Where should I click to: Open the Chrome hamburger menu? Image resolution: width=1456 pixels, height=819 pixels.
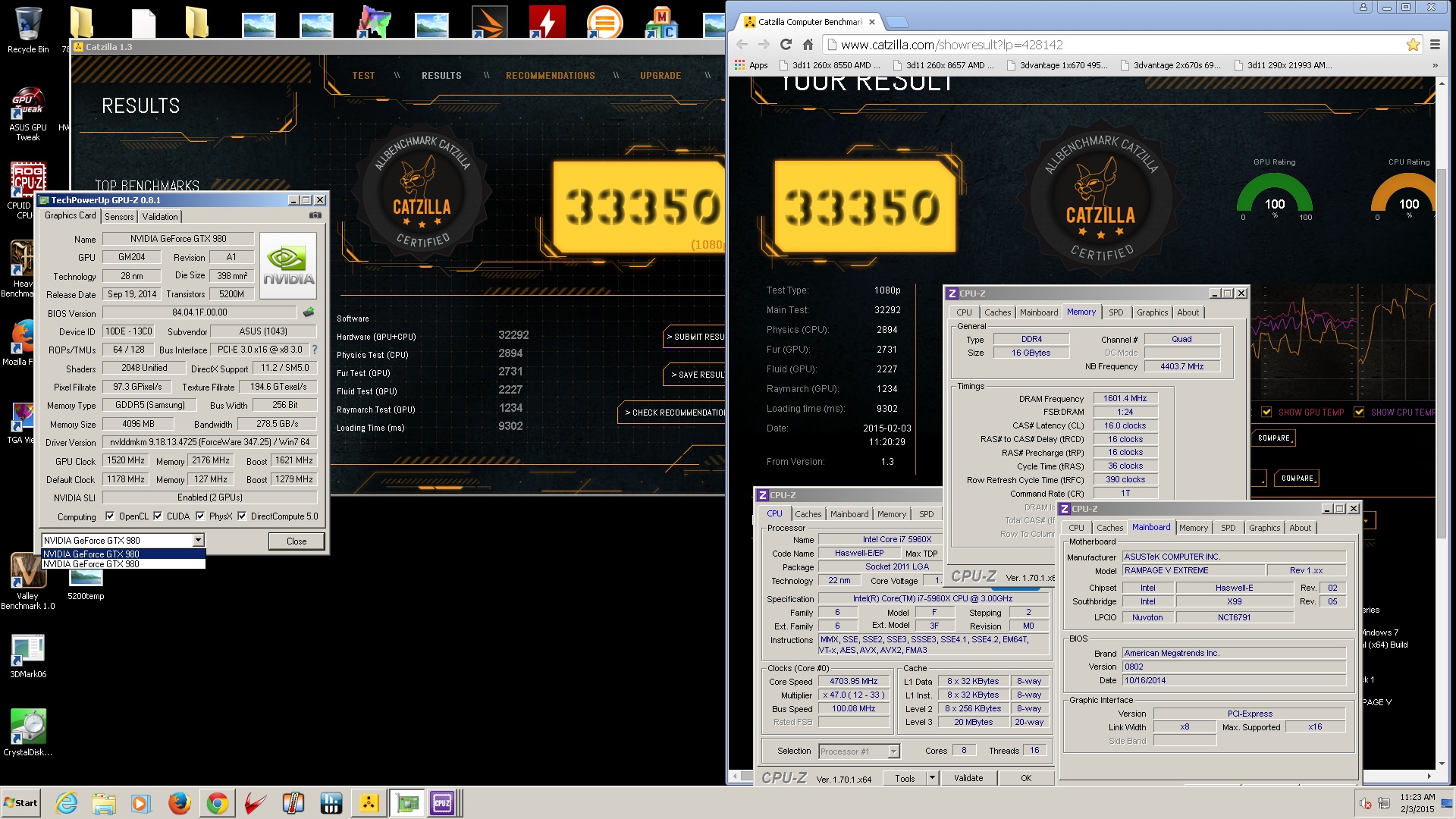point(1435,45)
